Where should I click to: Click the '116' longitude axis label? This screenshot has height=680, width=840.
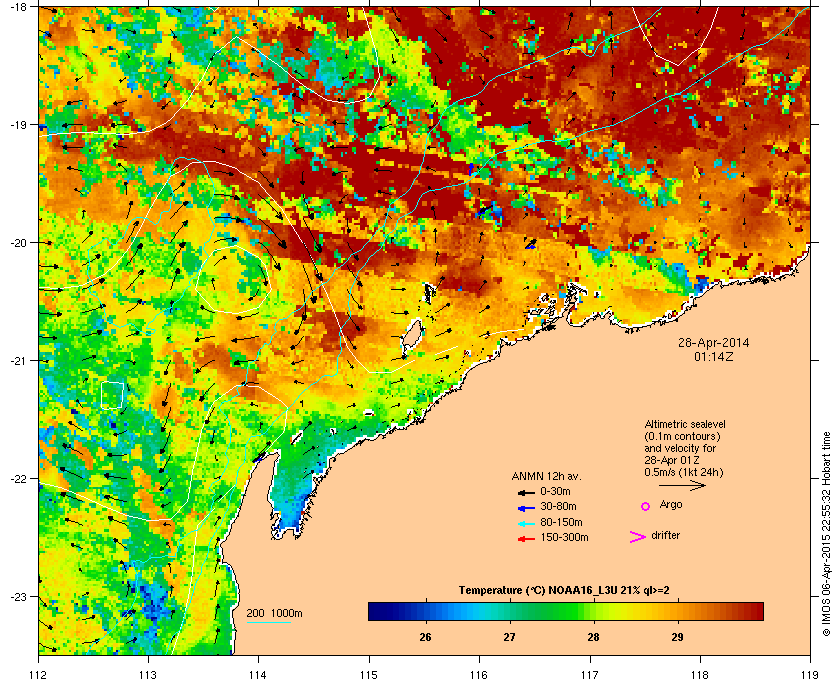(479, 674)
